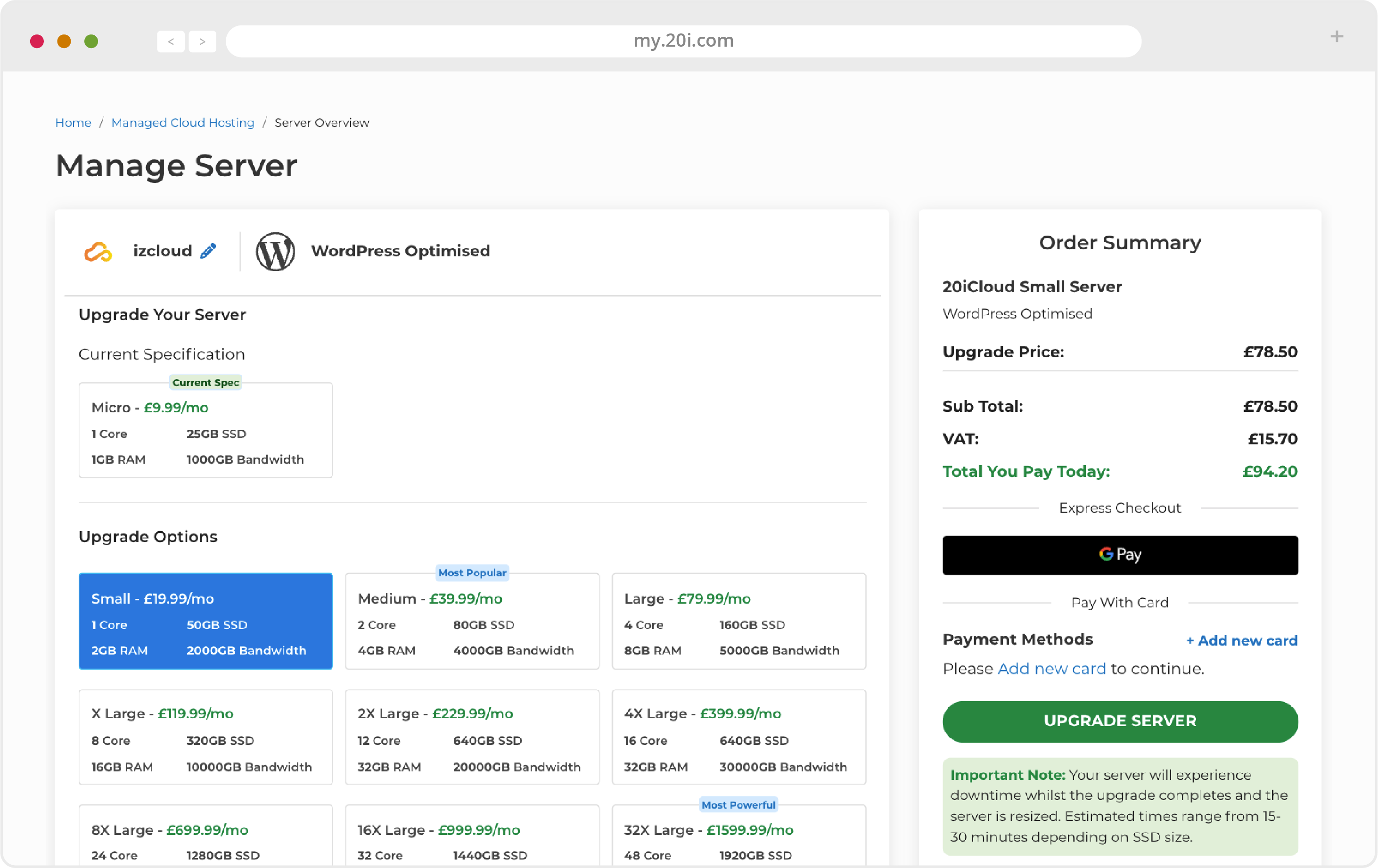The width and height of the screenshot is (1378, 868).
Task: Click the UPGRADE SERVER green button
Action: (x=1120, y=721)
